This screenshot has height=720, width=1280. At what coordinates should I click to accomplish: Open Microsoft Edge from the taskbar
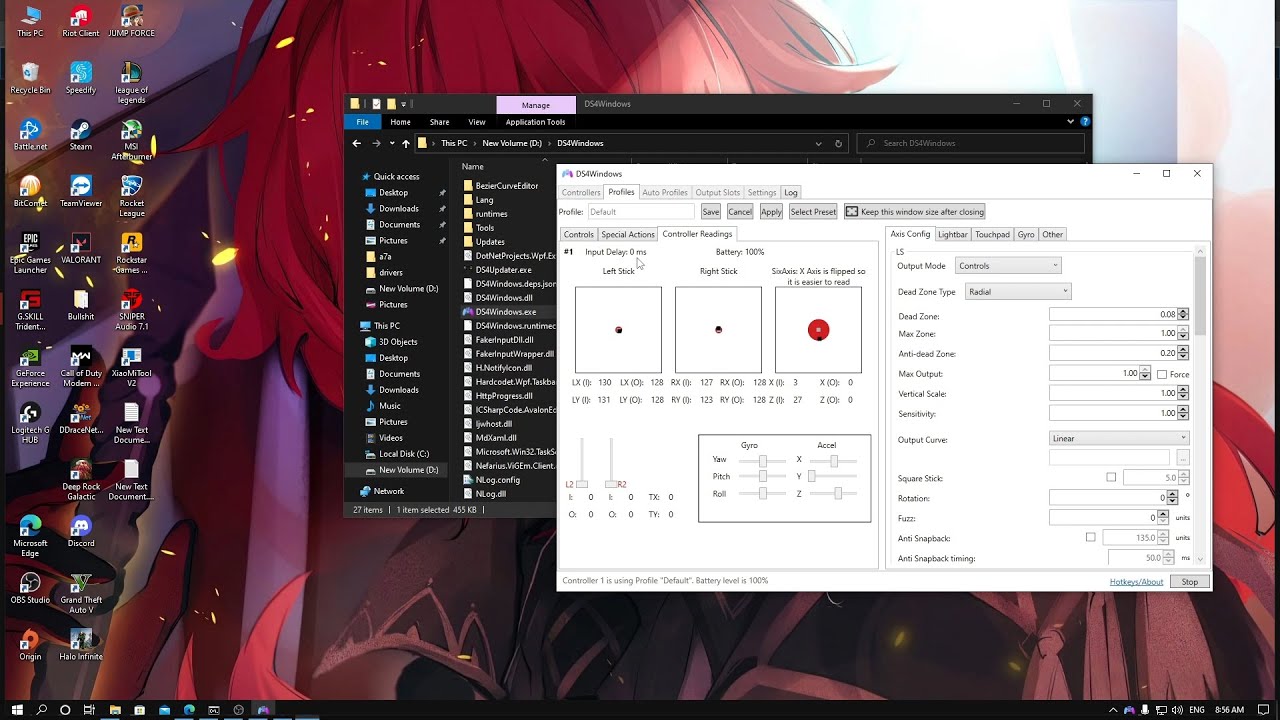click(x=189, y=710)
